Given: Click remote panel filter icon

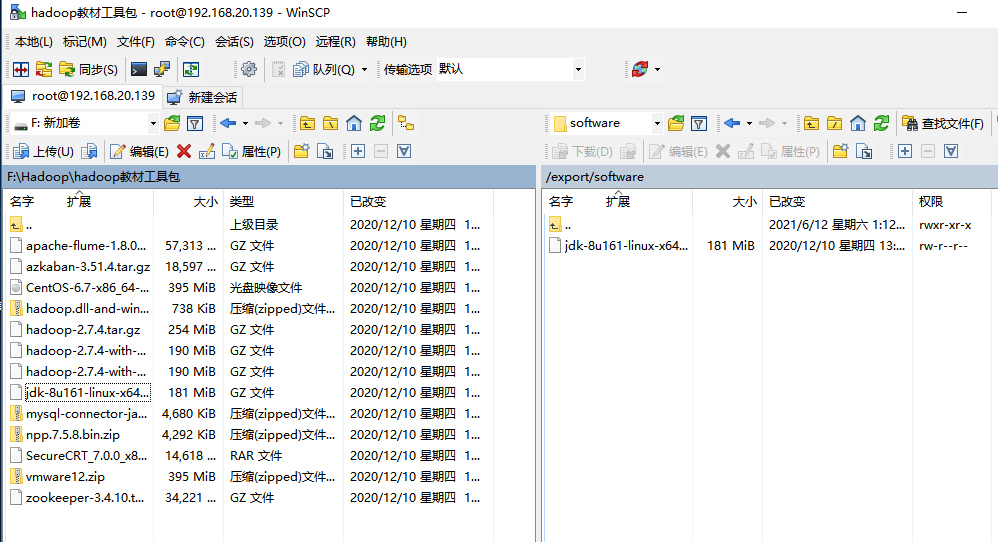Looking at the screenshot, I should [x=699, y=123].
